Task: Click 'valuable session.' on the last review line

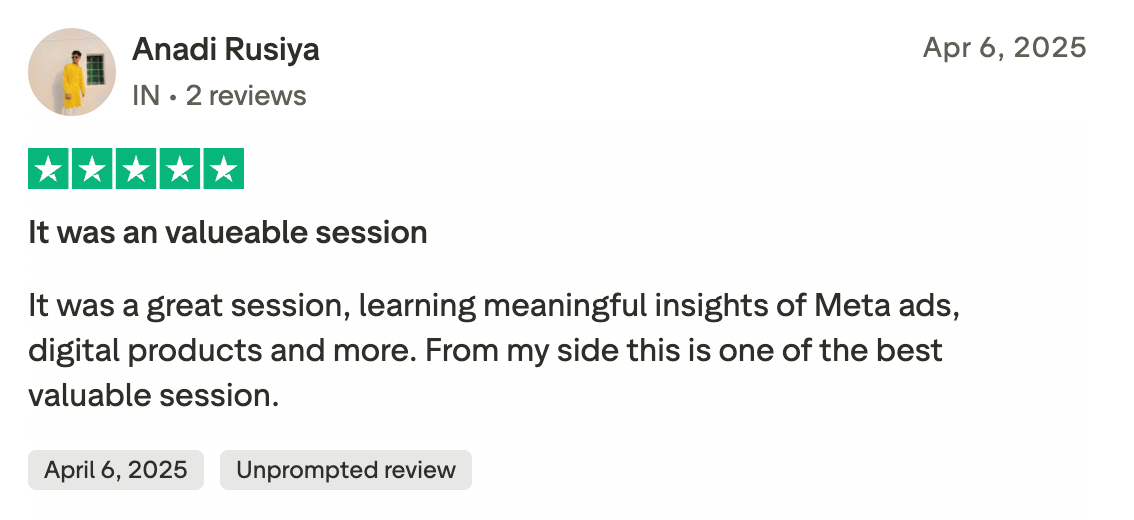Action: pyautogui.click(x=152, y=395)
